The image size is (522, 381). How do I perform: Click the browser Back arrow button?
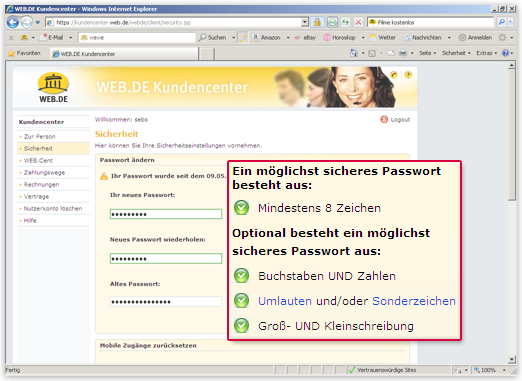click(13, 22)
